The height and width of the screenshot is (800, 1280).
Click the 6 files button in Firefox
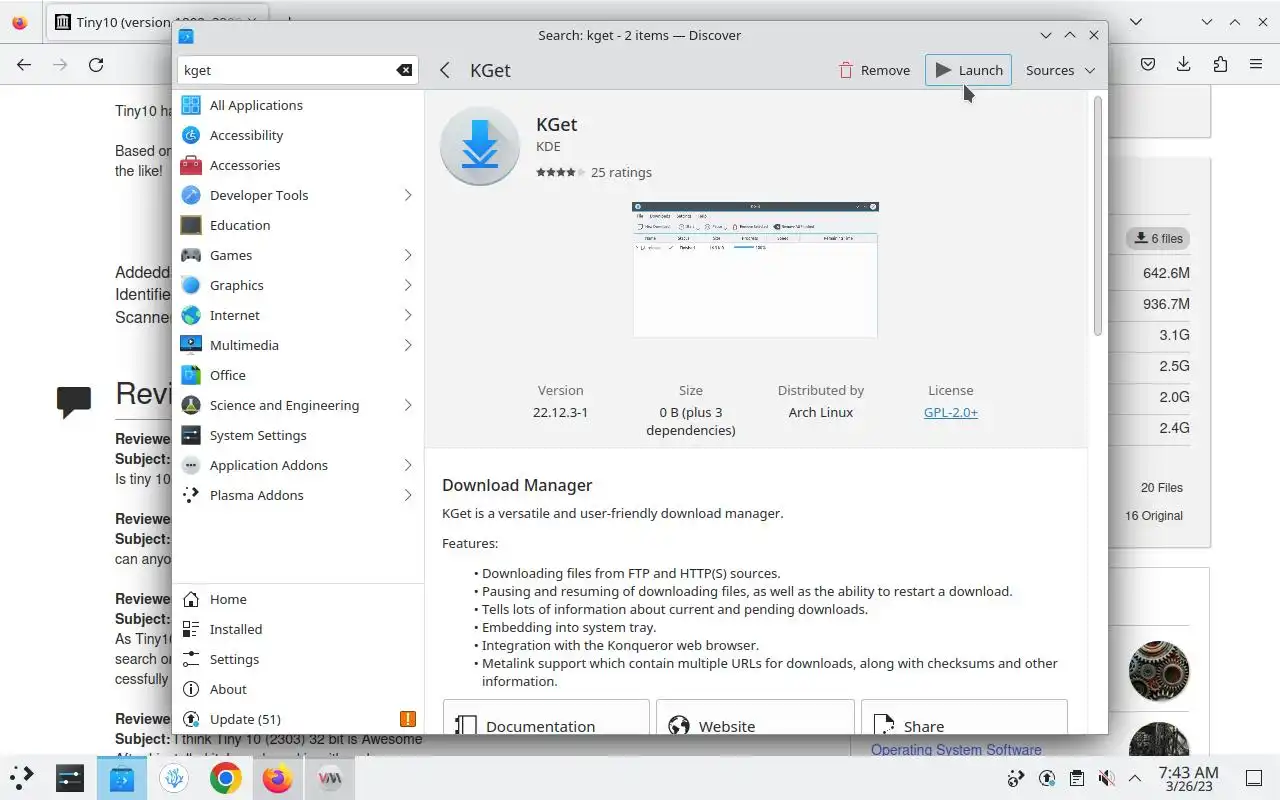click(x=1158, y=238)
